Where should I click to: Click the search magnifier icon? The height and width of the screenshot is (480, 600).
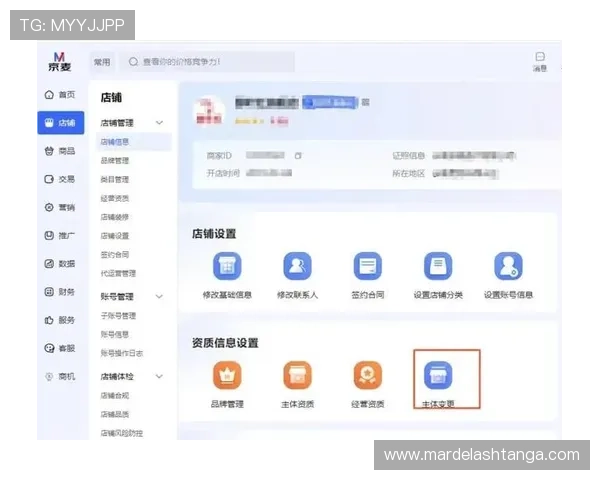click(133, 62)
